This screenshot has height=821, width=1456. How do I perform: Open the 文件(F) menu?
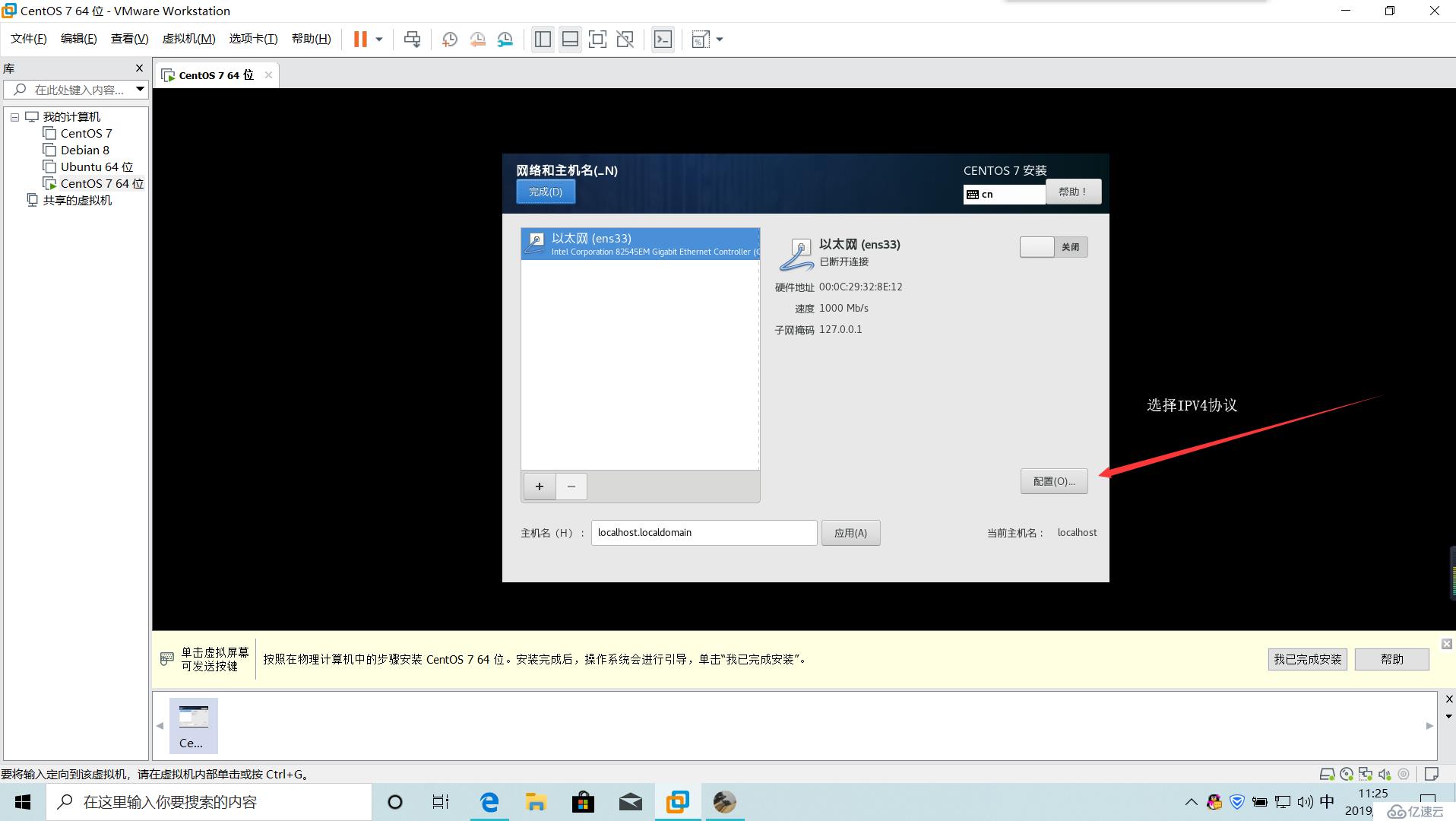click(x=28, y=39)
